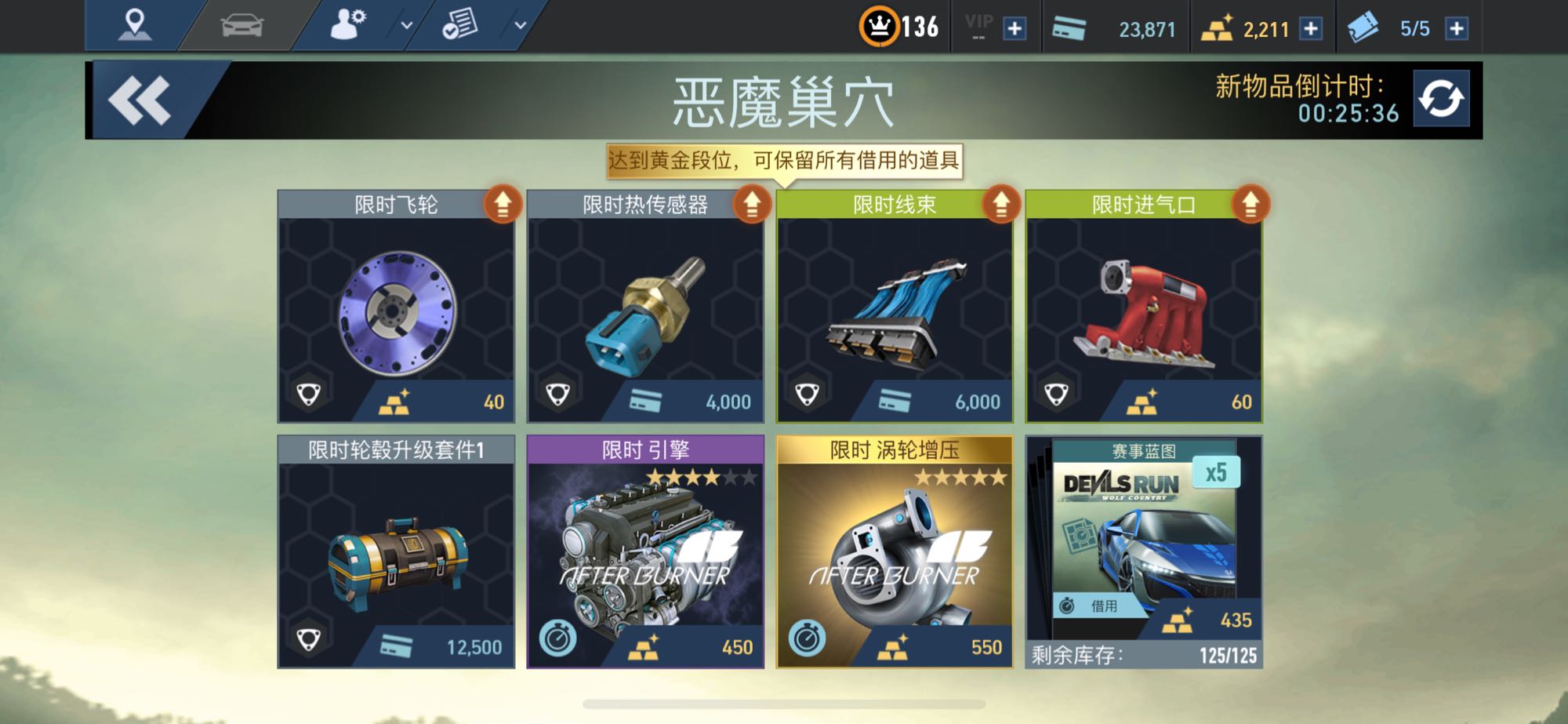Screen dimensions: 1568x724
Task: Add more gold using the plus button
Action: [1310, 29]
